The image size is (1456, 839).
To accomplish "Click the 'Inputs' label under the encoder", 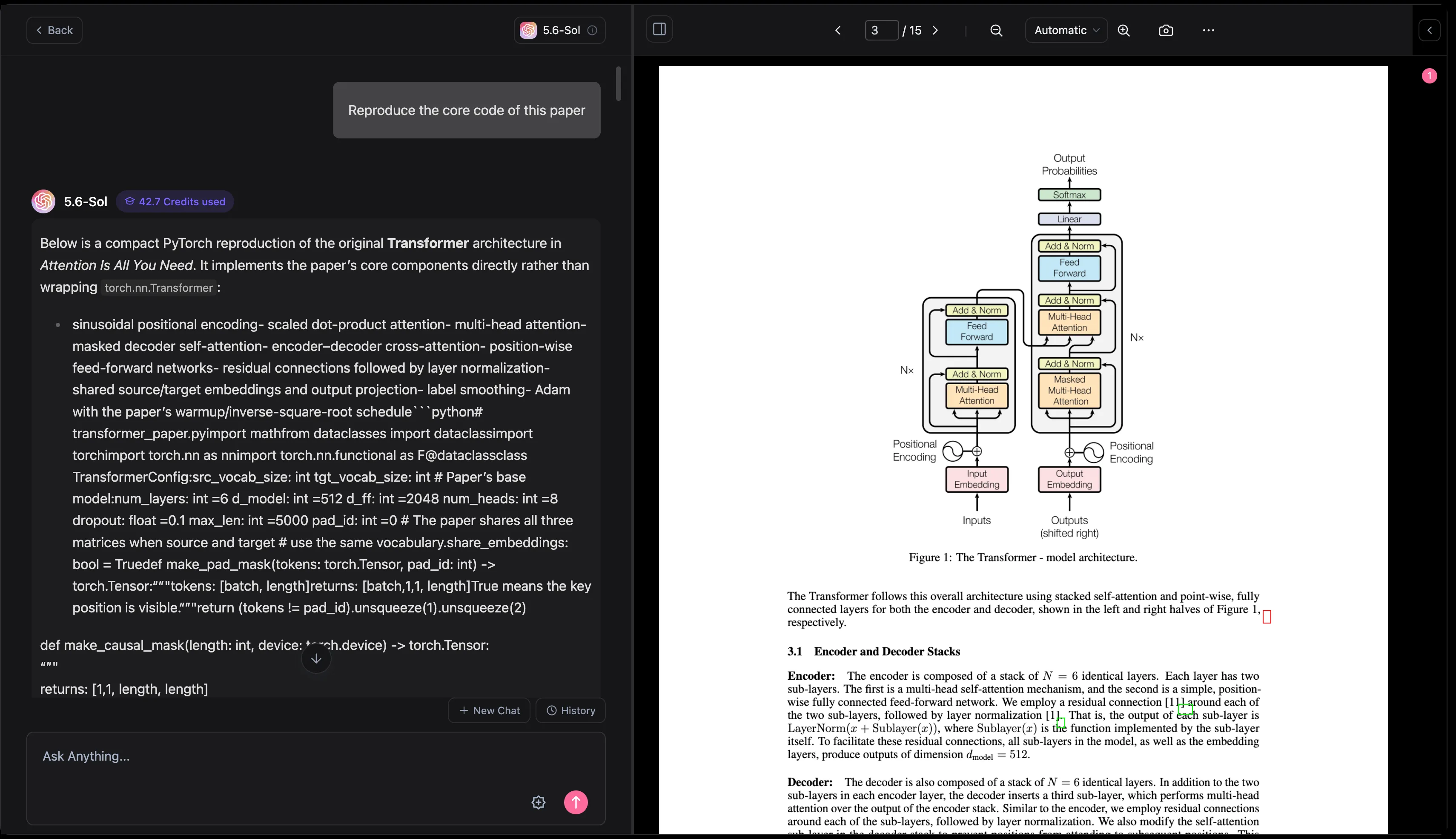I will pos(977,520).
